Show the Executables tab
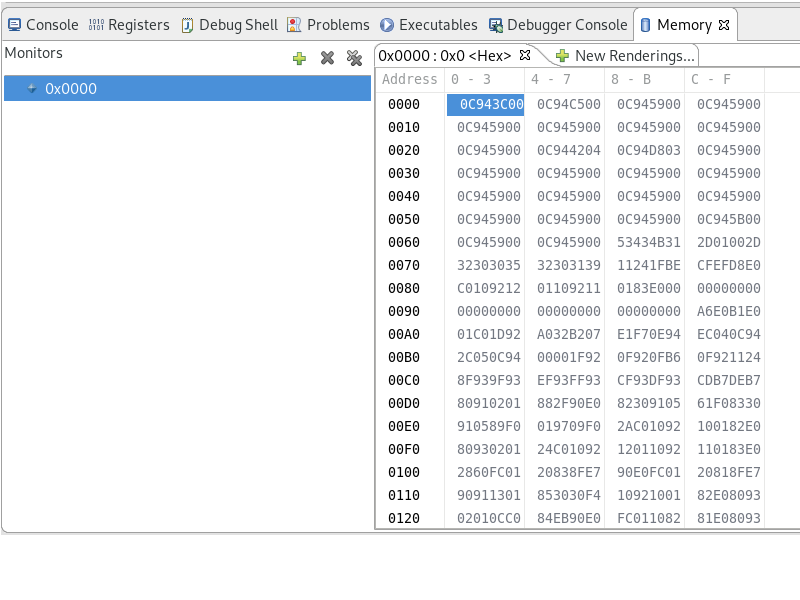 pyautogui.click(x=429, y=25)
